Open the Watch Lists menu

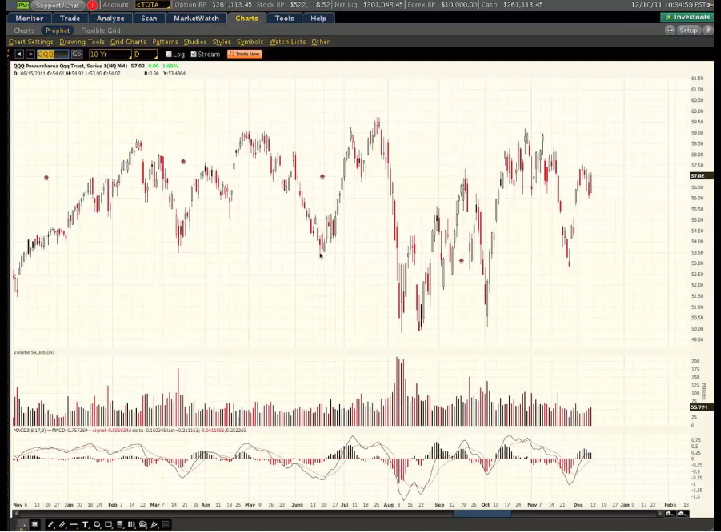tap(287, 42)
